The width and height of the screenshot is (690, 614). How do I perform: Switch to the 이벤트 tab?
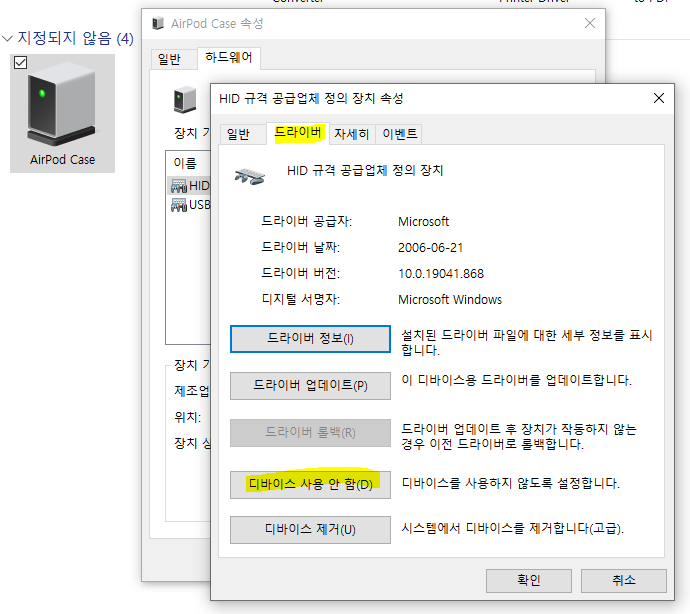(x=400, y=133)
